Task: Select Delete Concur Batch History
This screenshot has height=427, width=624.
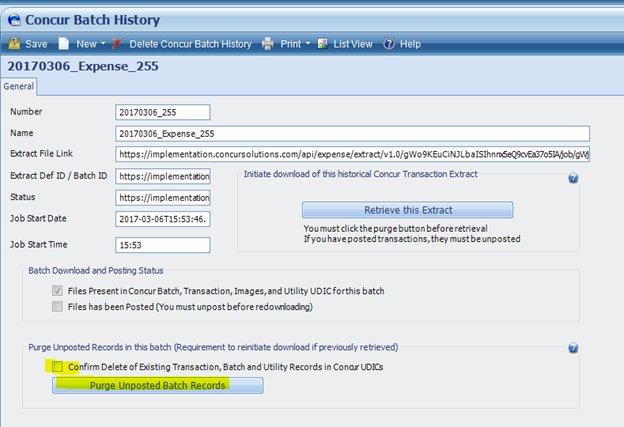Action: click(191, 44)
